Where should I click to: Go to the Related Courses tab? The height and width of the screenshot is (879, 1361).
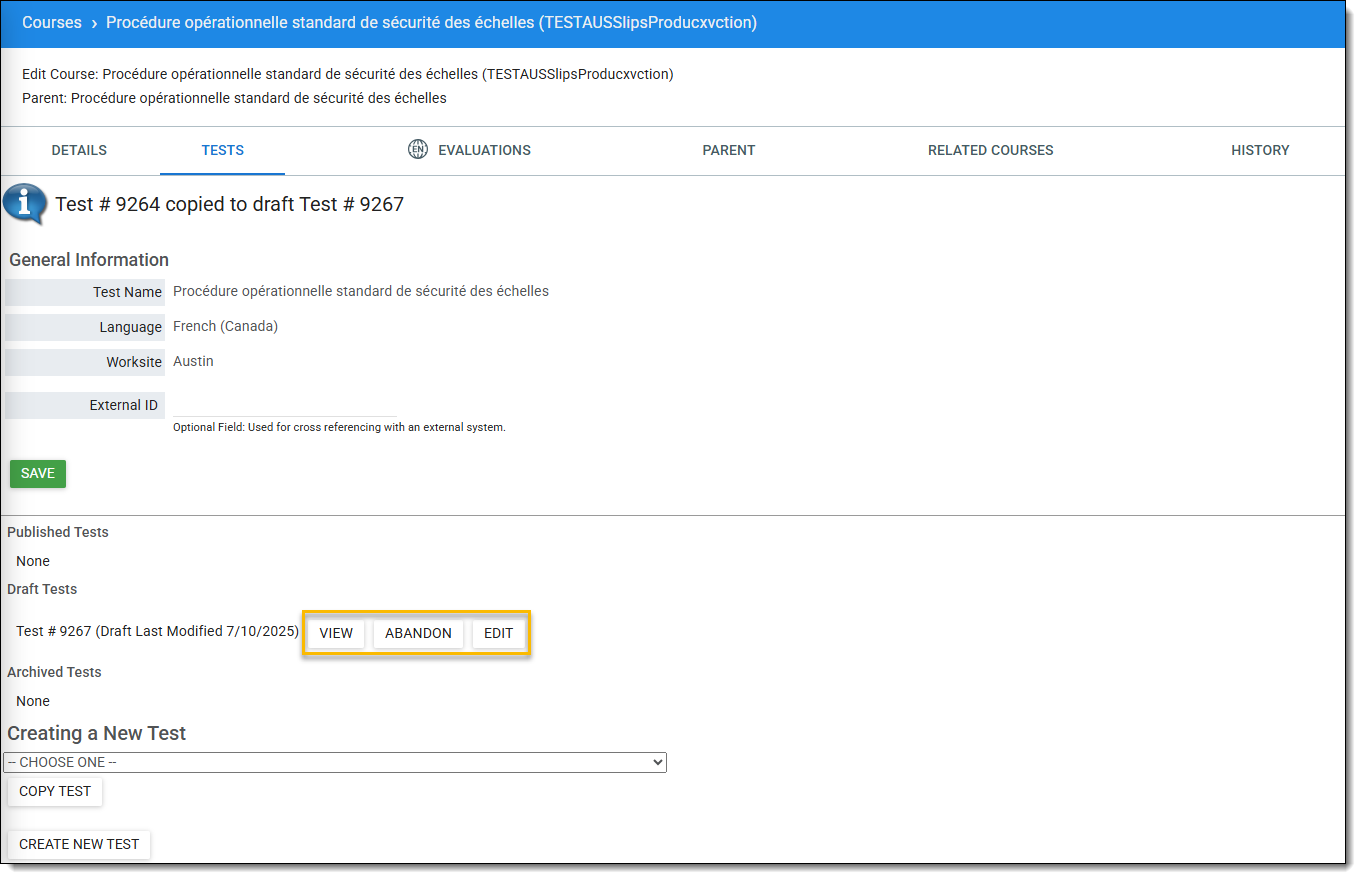[990, 151]
